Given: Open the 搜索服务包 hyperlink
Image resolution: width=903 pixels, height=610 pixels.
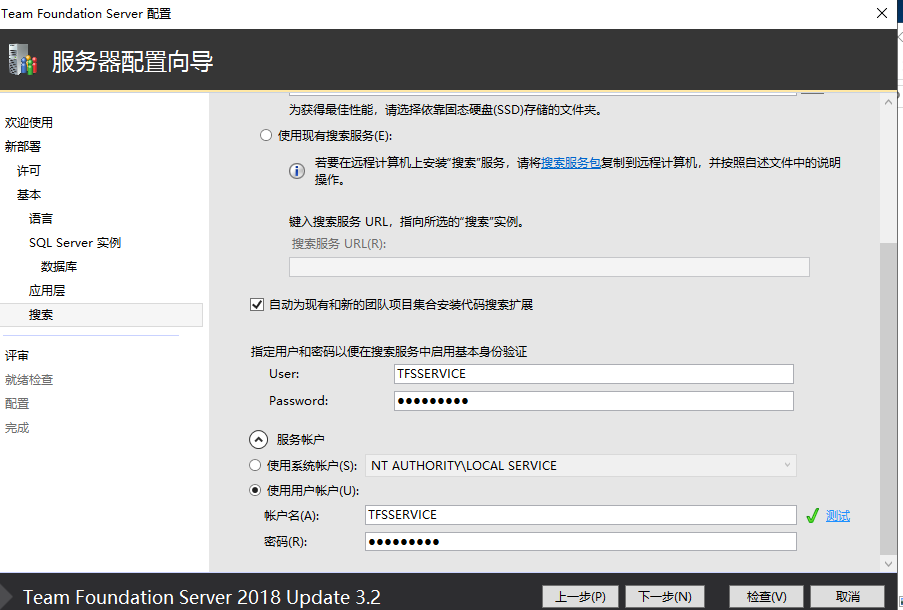Looking at the screenshot, I should pyautogui.click(x=571, y=163).
